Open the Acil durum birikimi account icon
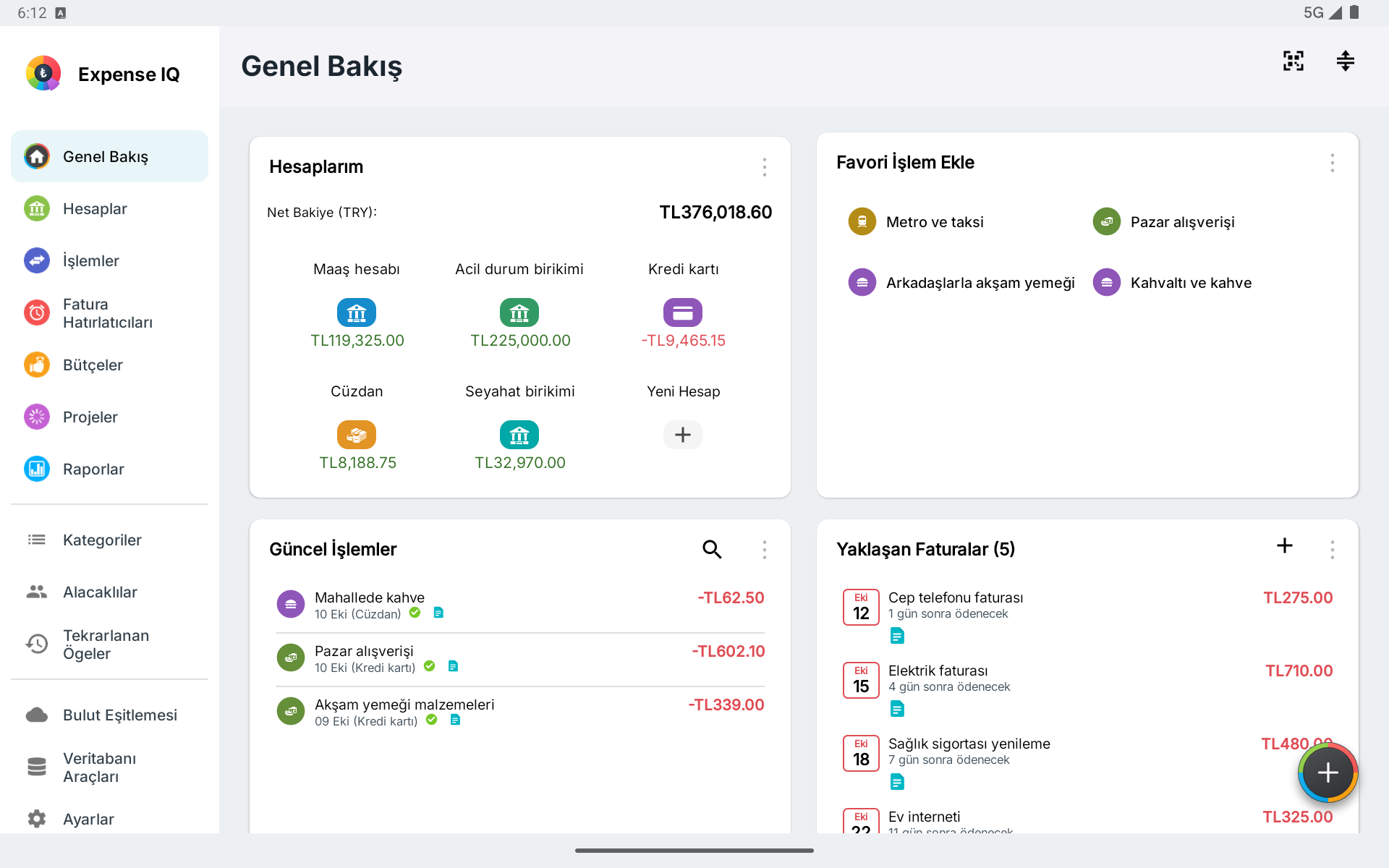 [x=519, y=312]
